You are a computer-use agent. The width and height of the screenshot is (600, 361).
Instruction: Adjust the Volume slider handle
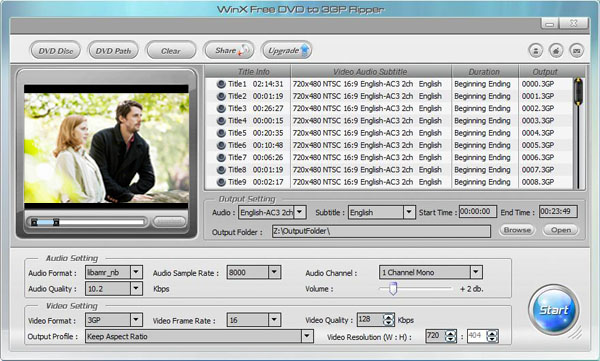pyautogui.click(x=393, y=289)
